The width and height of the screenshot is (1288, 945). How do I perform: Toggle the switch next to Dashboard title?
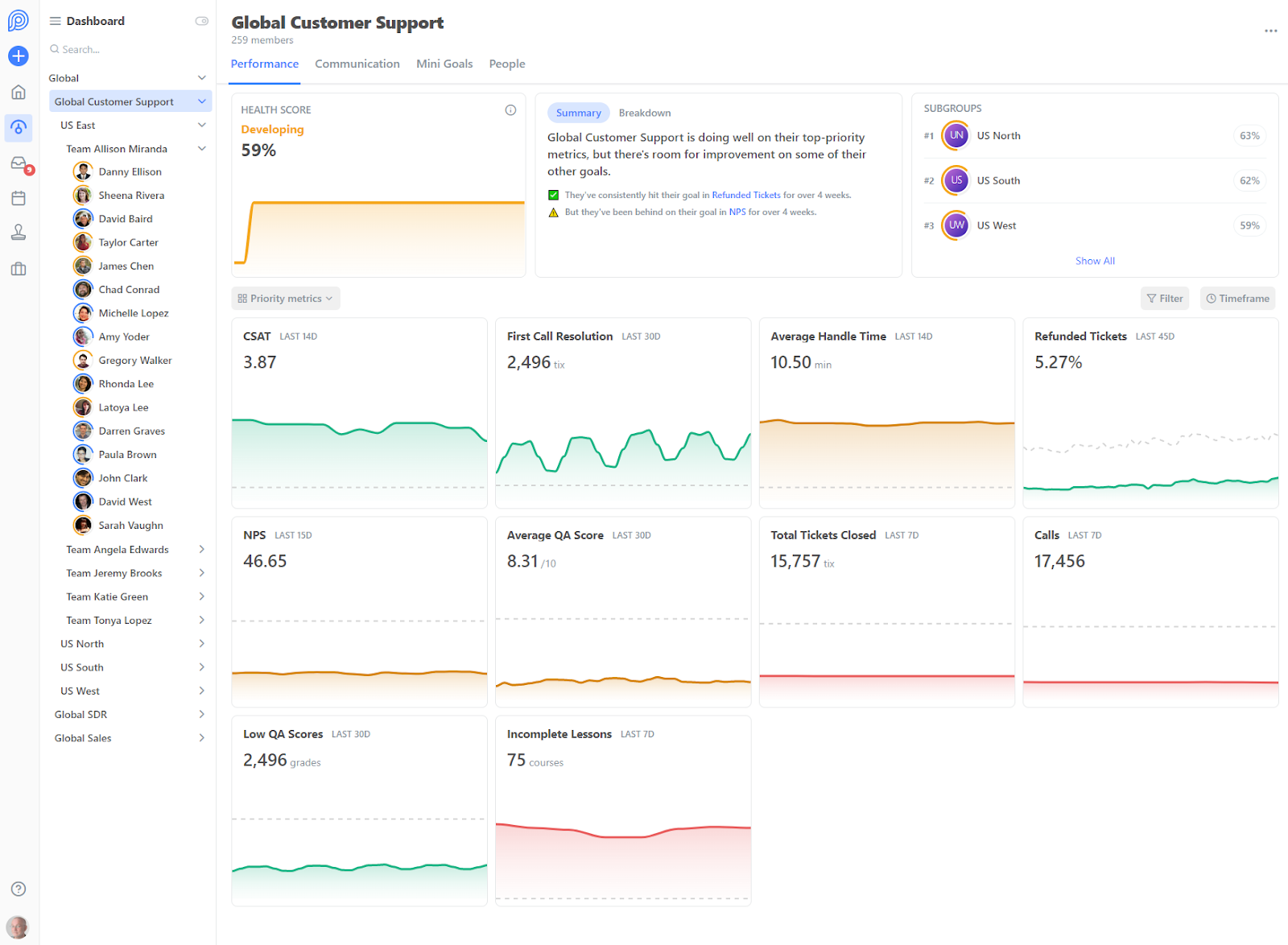click(x=202, y=21)
